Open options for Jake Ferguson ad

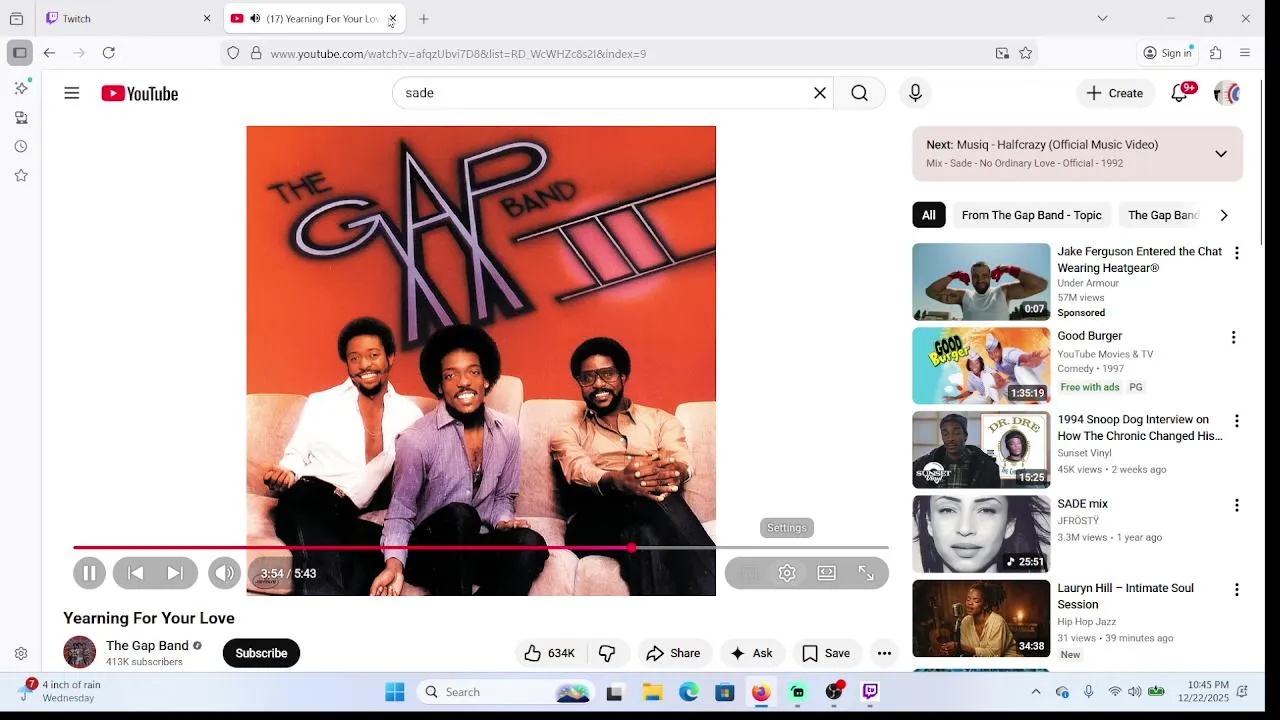click(x=1236, y=253)
